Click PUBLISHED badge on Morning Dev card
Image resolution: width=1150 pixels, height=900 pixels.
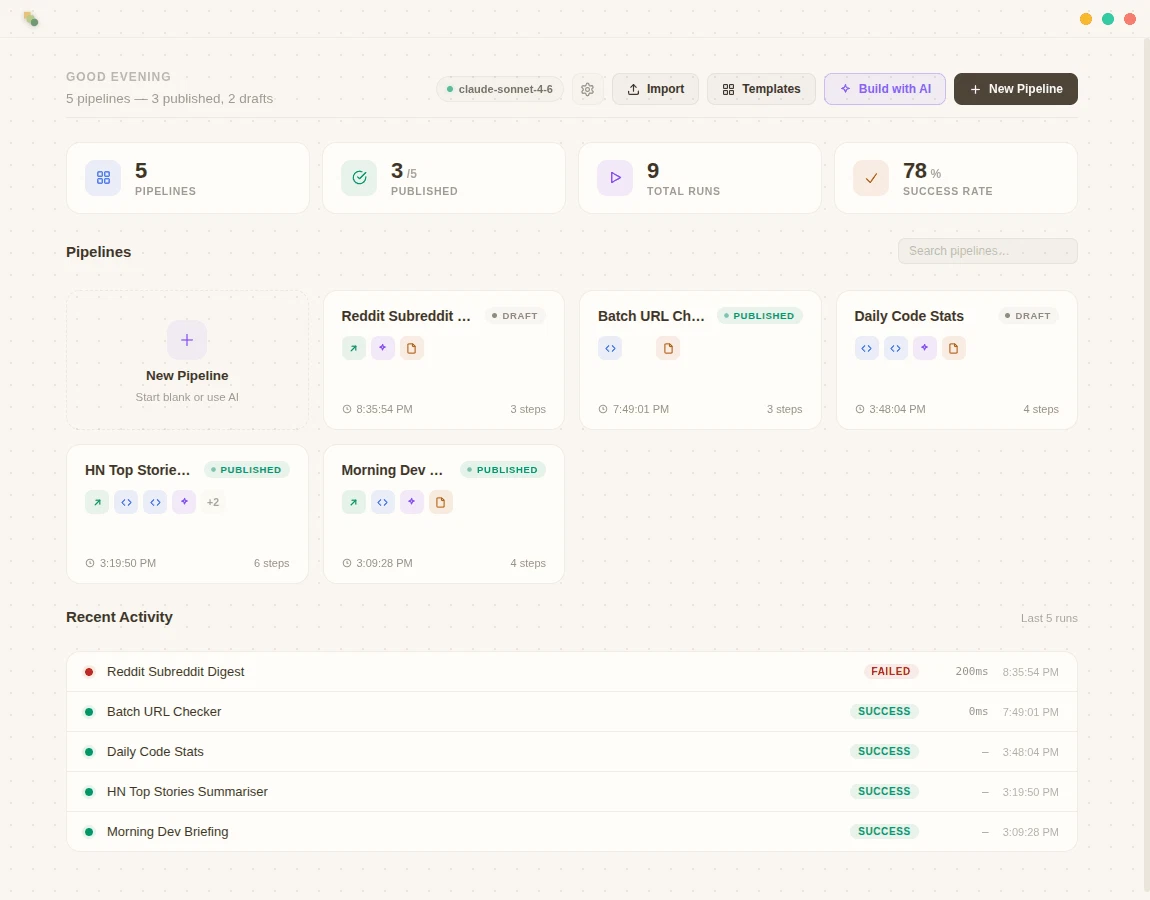(x=503, y=470)
